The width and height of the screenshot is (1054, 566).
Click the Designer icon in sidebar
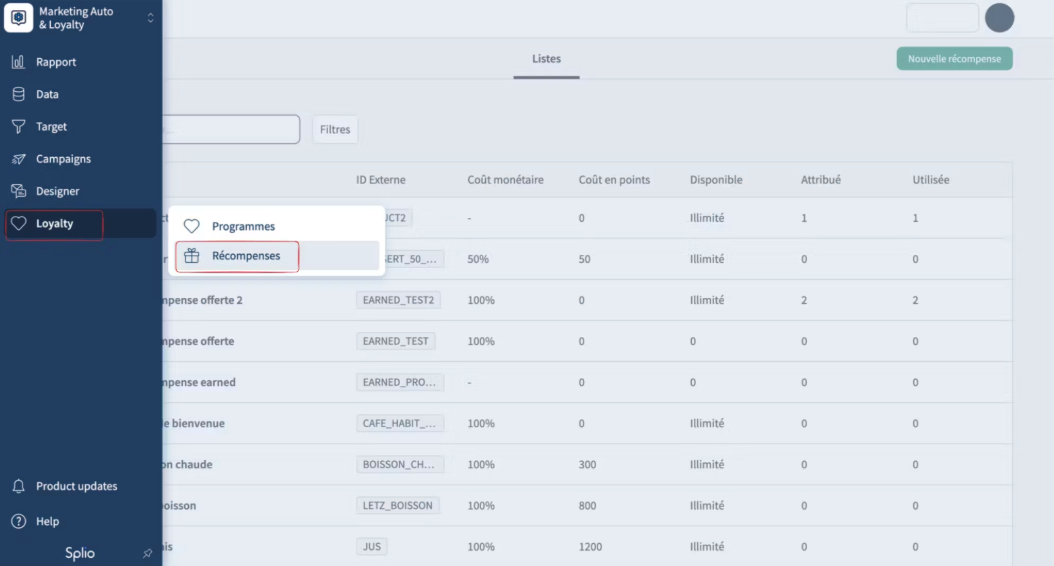[x=18, y=191]
